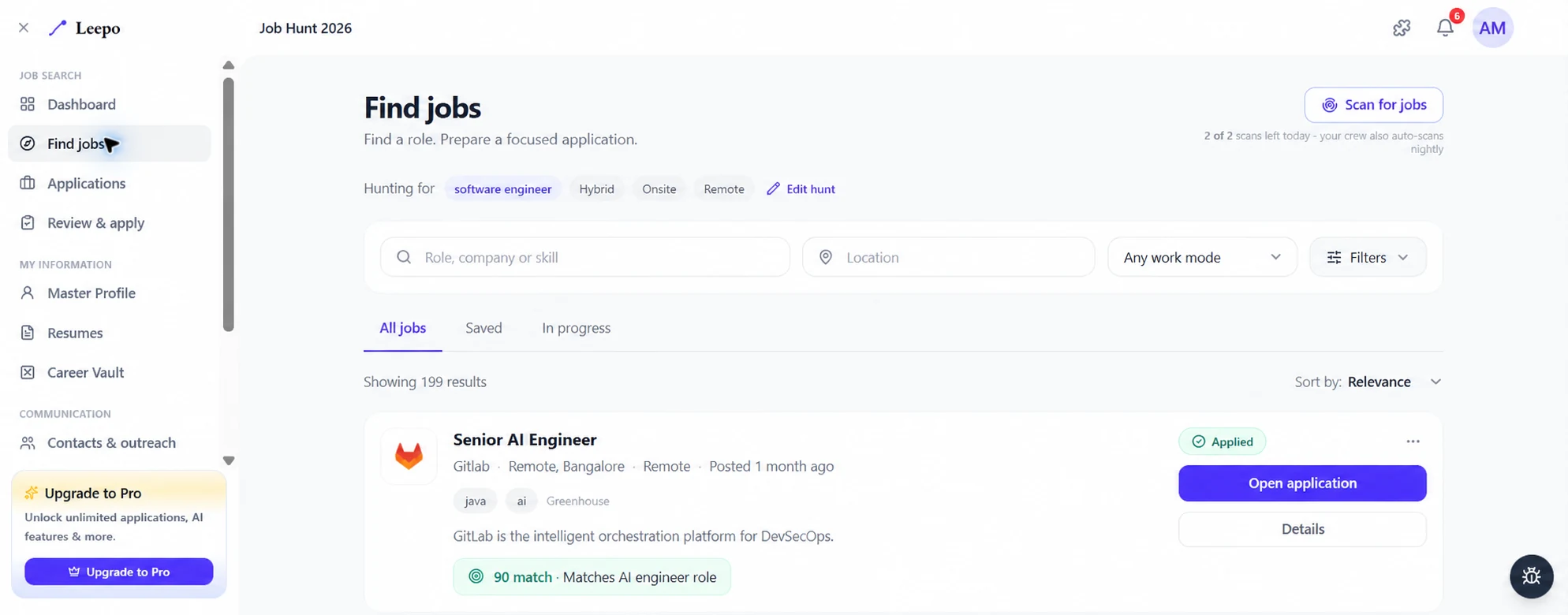
Task: Click the Leepo logo
Action: 84,28
